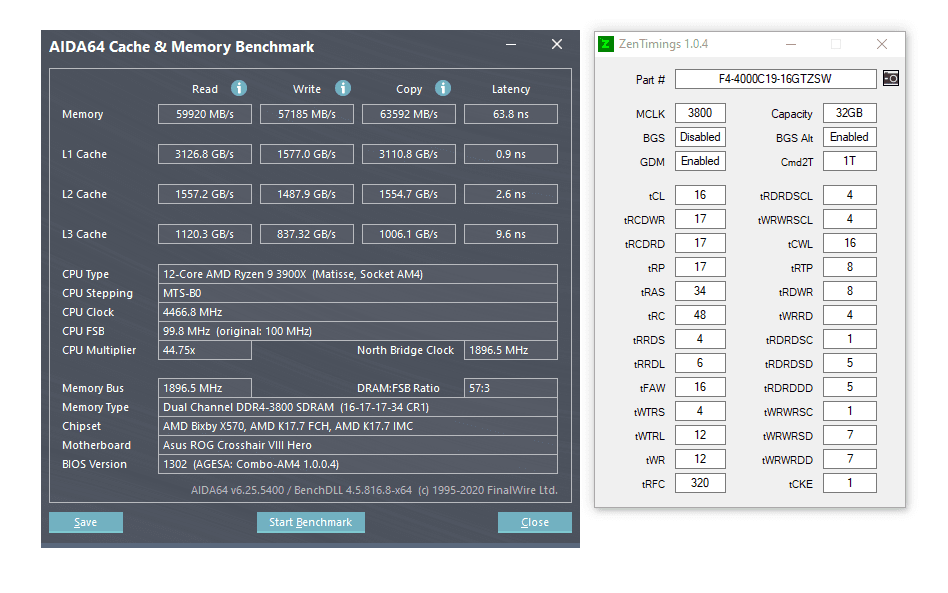Click the Memory Latency value 63.8 ns
Image resolution: width=948 pixels, height=593 pixels.
pyautogui.click(x=511, y=114)
